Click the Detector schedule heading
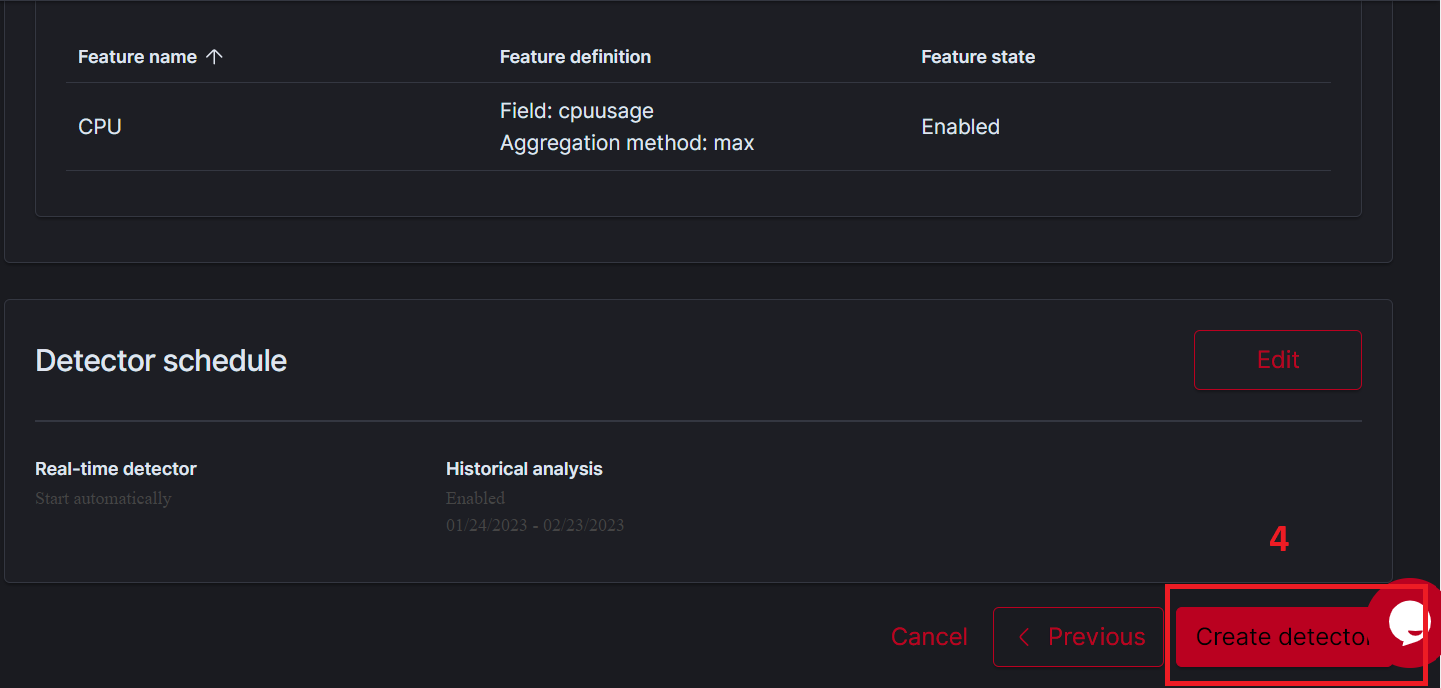1441x688 pixels. click(x=161, y=360)
